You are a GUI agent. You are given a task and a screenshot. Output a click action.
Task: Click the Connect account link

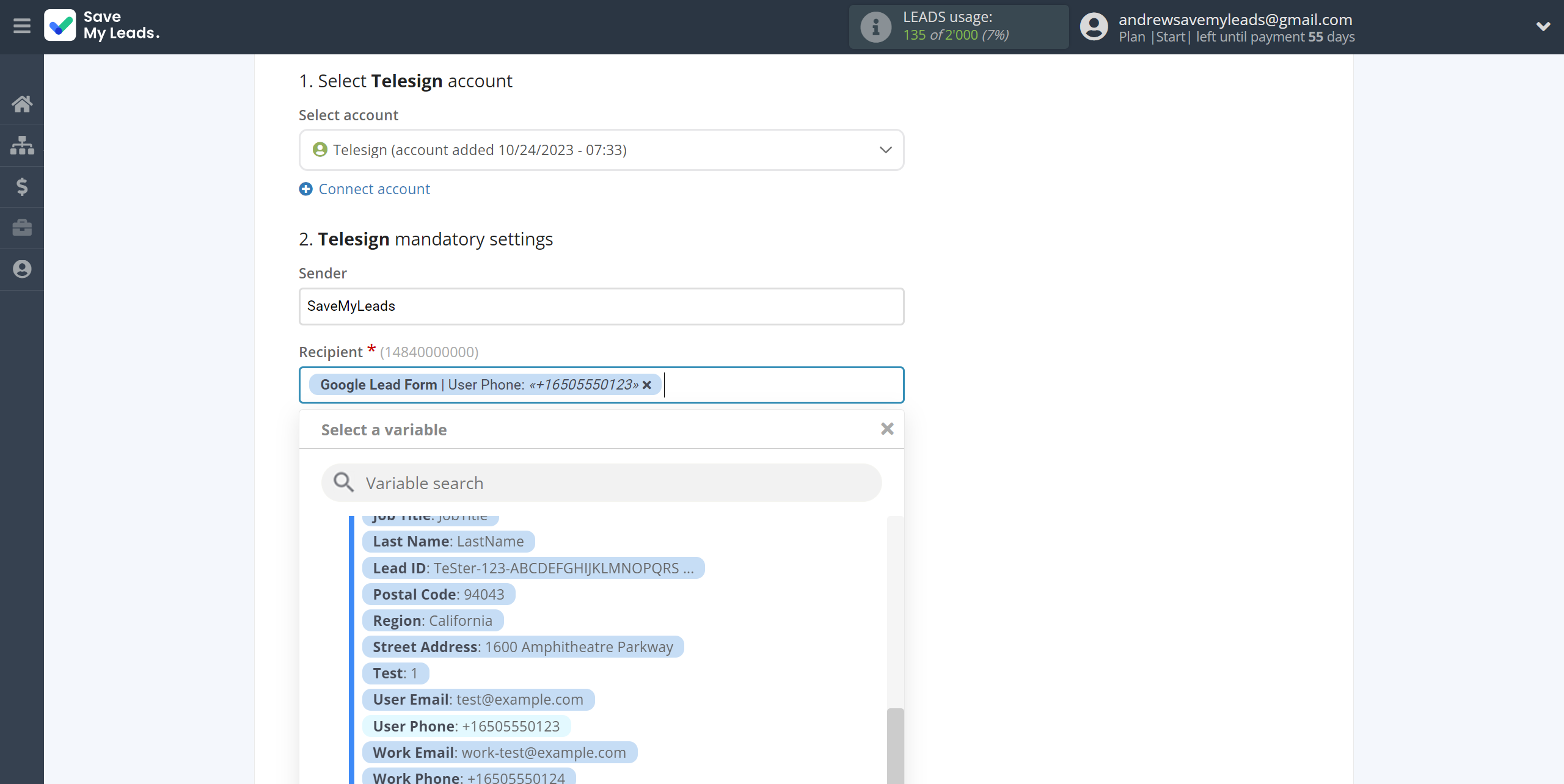click(x=374, y=189)
